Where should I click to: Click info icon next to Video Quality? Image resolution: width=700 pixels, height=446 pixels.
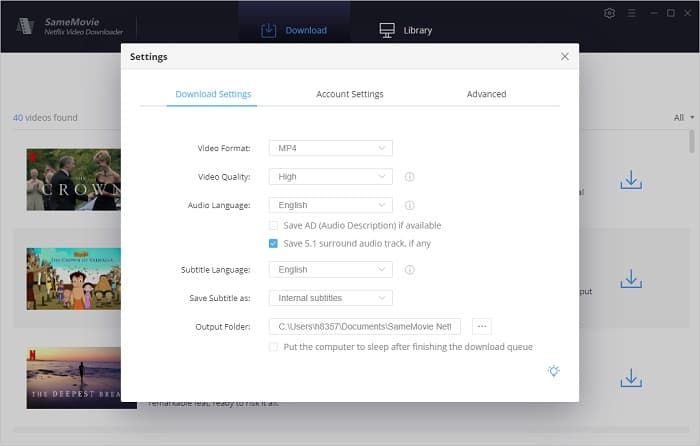(410, 177)
